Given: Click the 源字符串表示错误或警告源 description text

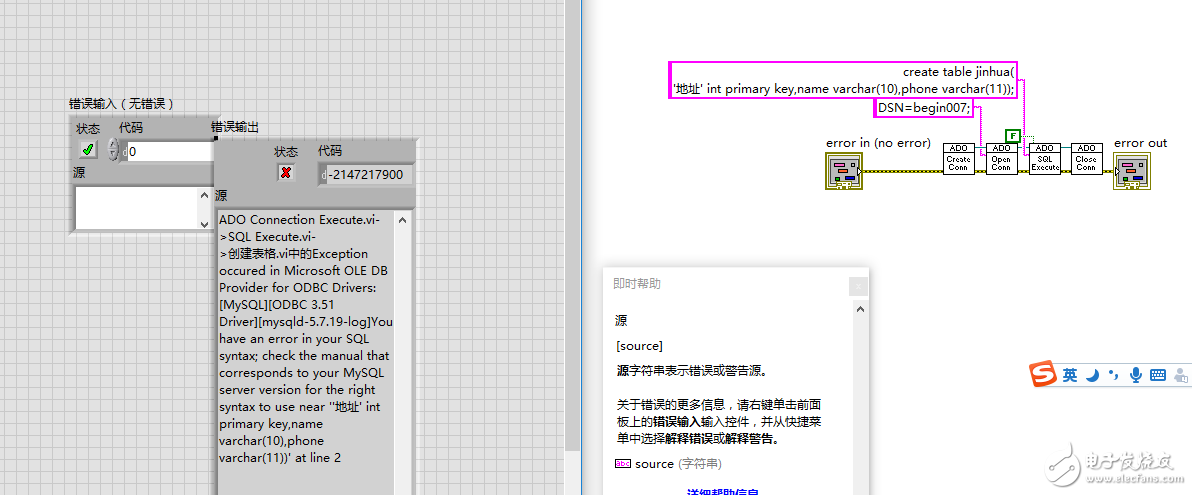Looking at the screenshot, I should pyautogui.click(x=692, y=371).
